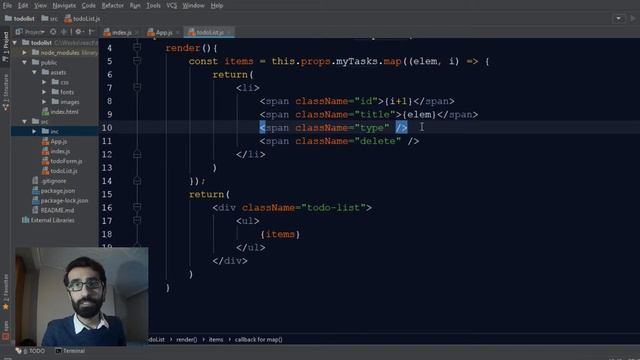
Task: Open the Navigate menu
Action: [64, 6]
